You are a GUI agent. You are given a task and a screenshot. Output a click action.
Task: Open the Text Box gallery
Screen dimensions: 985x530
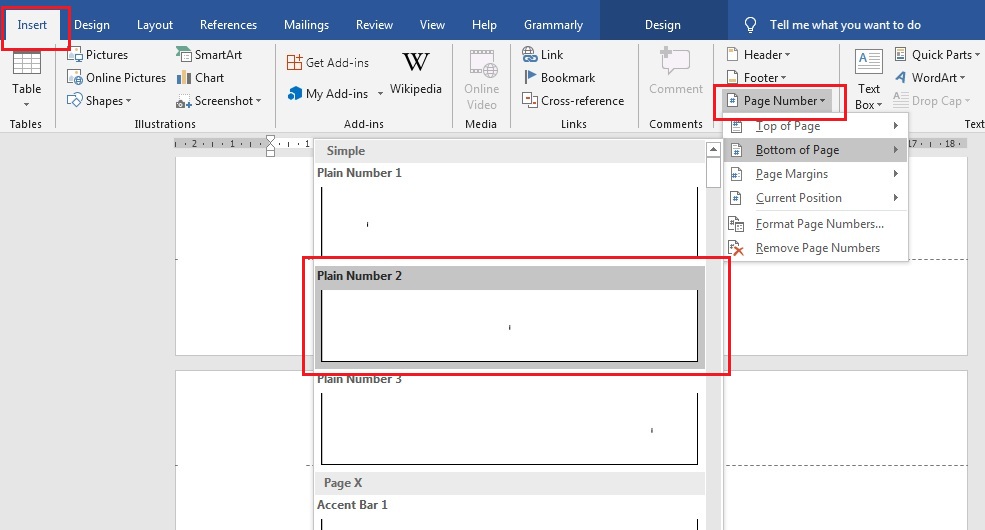point(868,80)
